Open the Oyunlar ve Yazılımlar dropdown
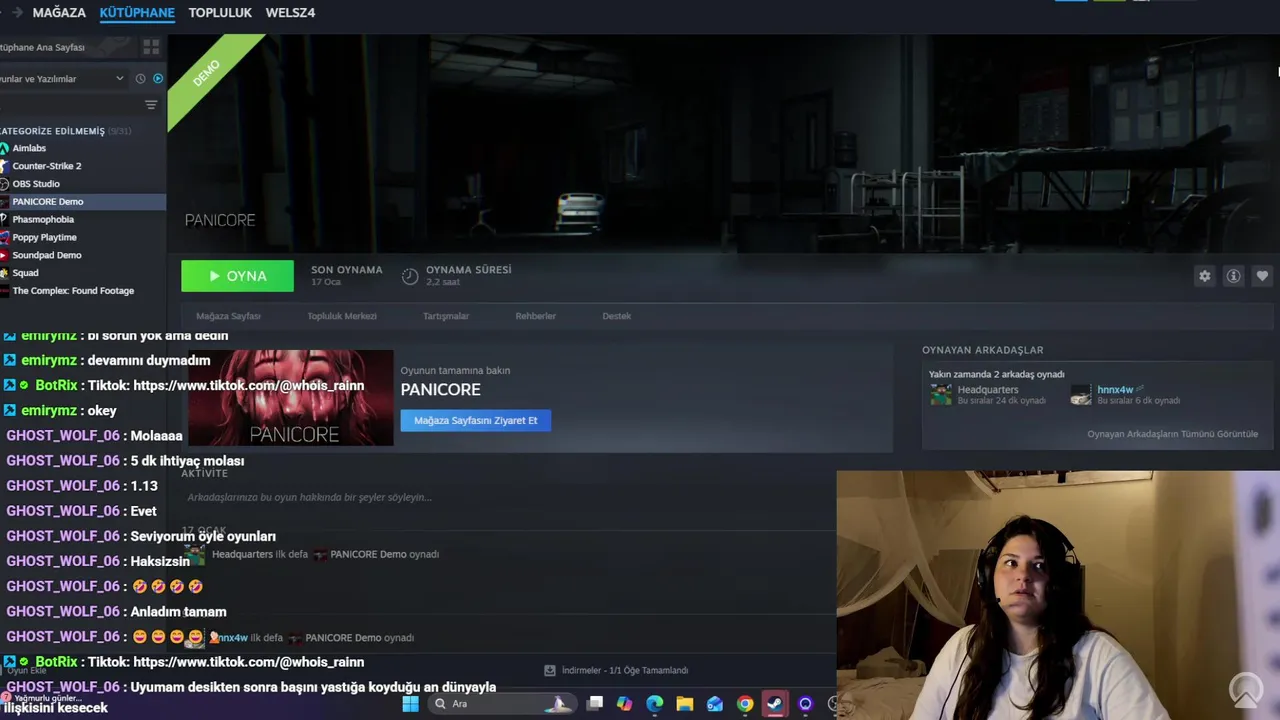Screen dimensions: 1280x720 pos(64,78)
